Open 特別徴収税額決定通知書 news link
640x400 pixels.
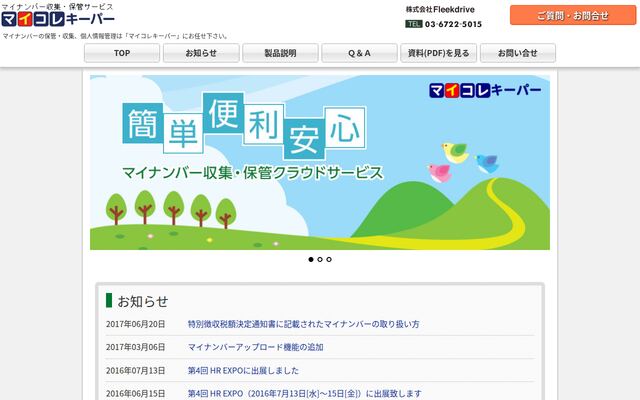303,324
